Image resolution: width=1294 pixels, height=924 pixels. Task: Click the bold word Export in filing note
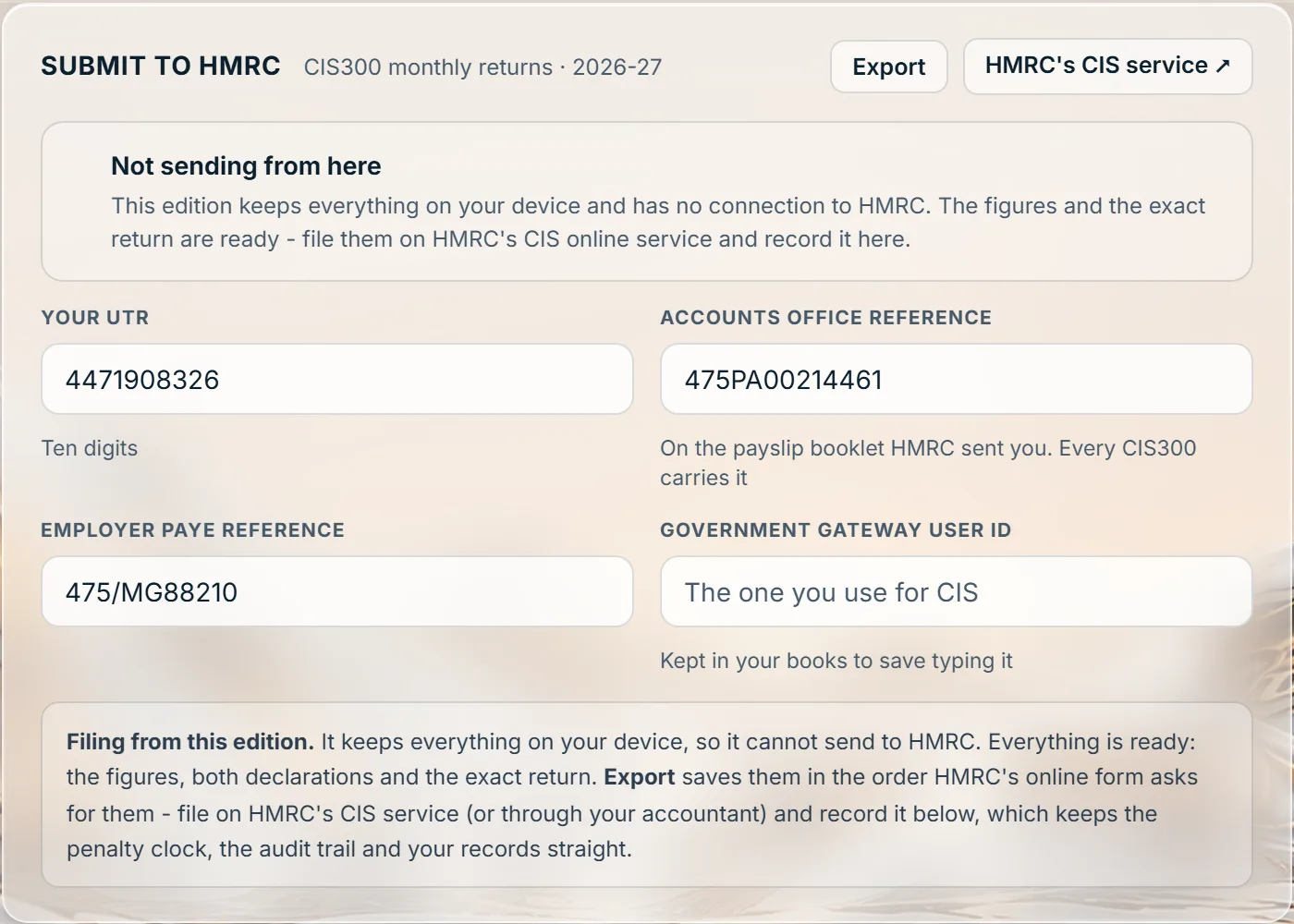coord(640,777)
